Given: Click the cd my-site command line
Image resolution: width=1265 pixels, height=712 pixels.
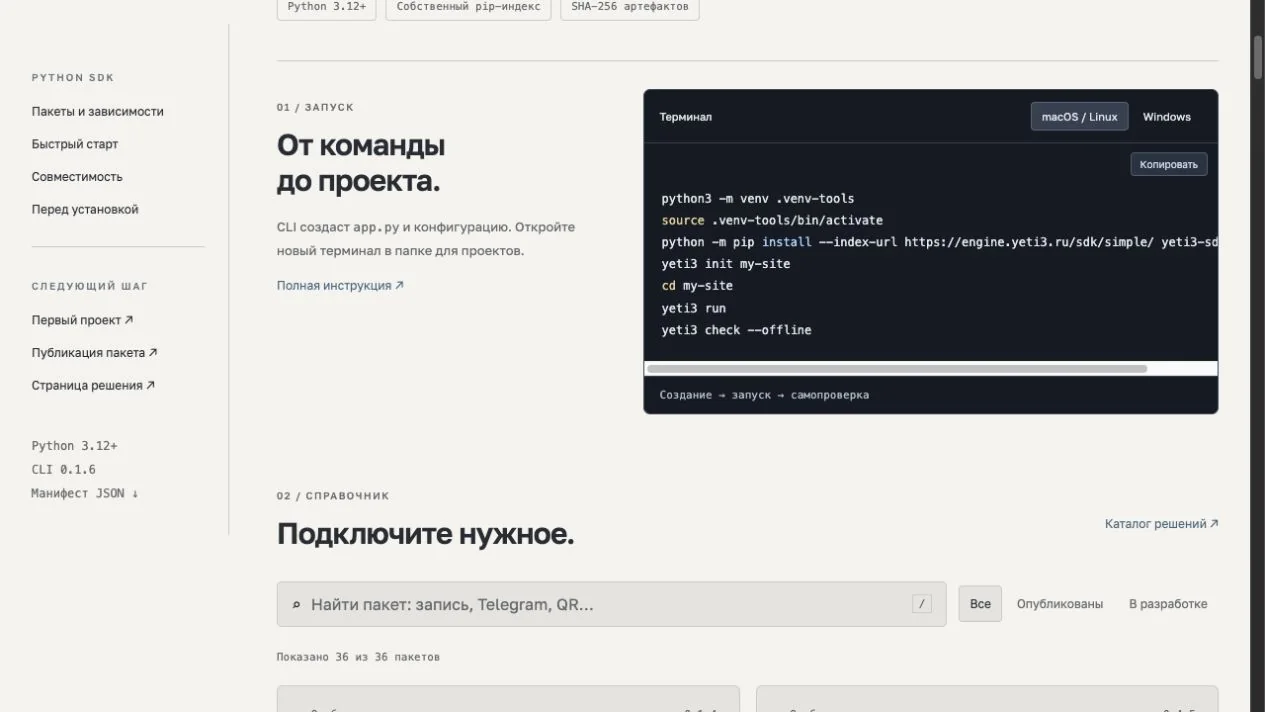Looking at the screenshot, I should point(697,286).
